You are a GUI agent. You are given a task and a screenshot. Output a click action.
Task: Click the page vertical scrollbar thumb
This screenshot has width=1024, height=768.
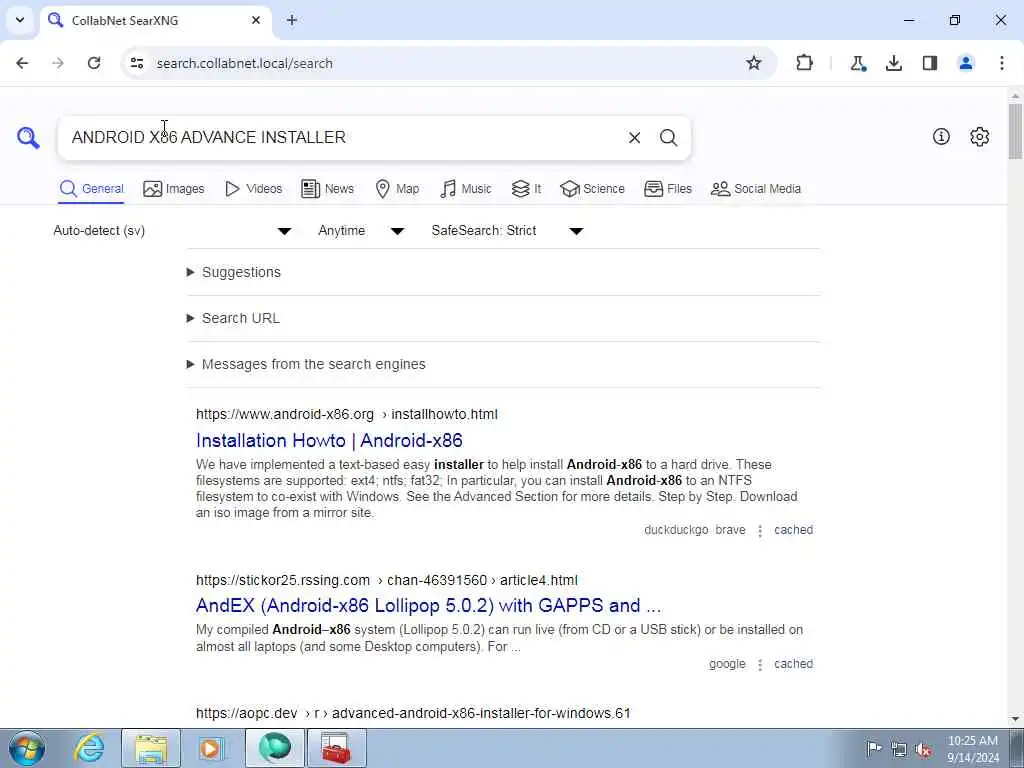click(x=1015, y=130)
